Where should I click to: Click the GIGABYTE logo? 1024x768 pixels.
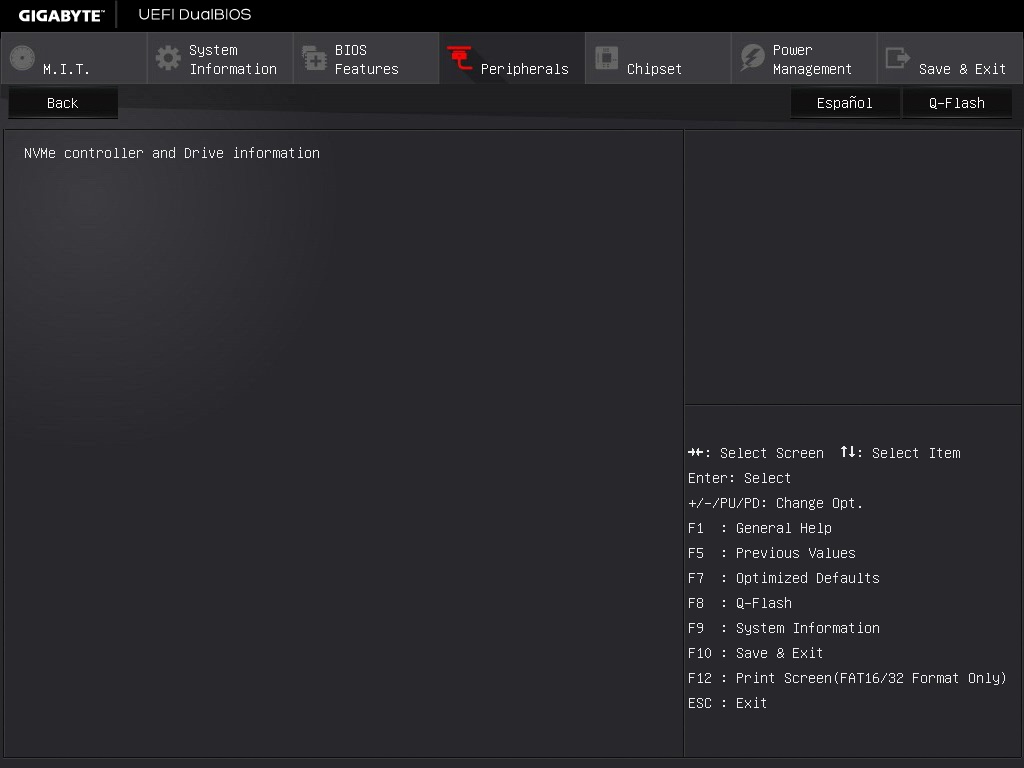click(60, 15)
